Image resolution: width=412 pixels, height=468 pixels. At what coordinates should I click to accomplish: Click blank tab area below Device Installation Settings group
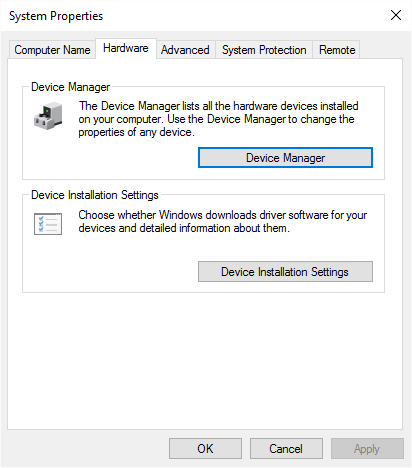pyautogui.click(x=205, y=360)
